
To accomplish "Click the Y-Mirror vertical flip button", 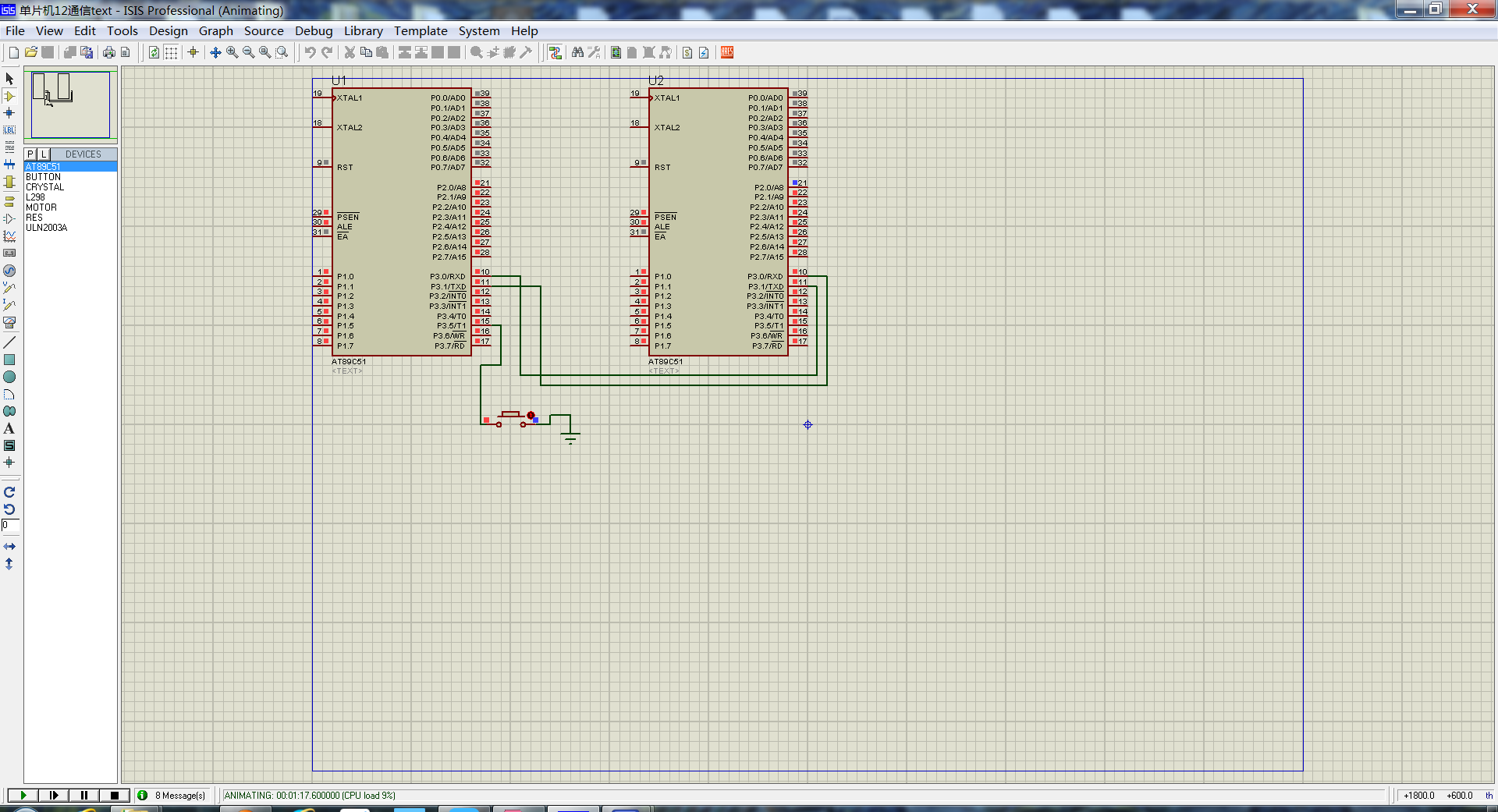I will click(9, 564).
